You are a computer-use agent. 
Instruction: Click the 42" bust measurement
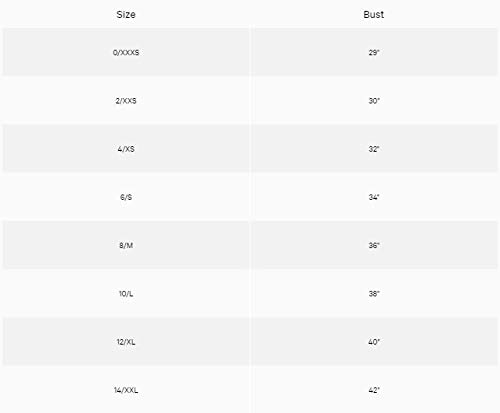374,390
